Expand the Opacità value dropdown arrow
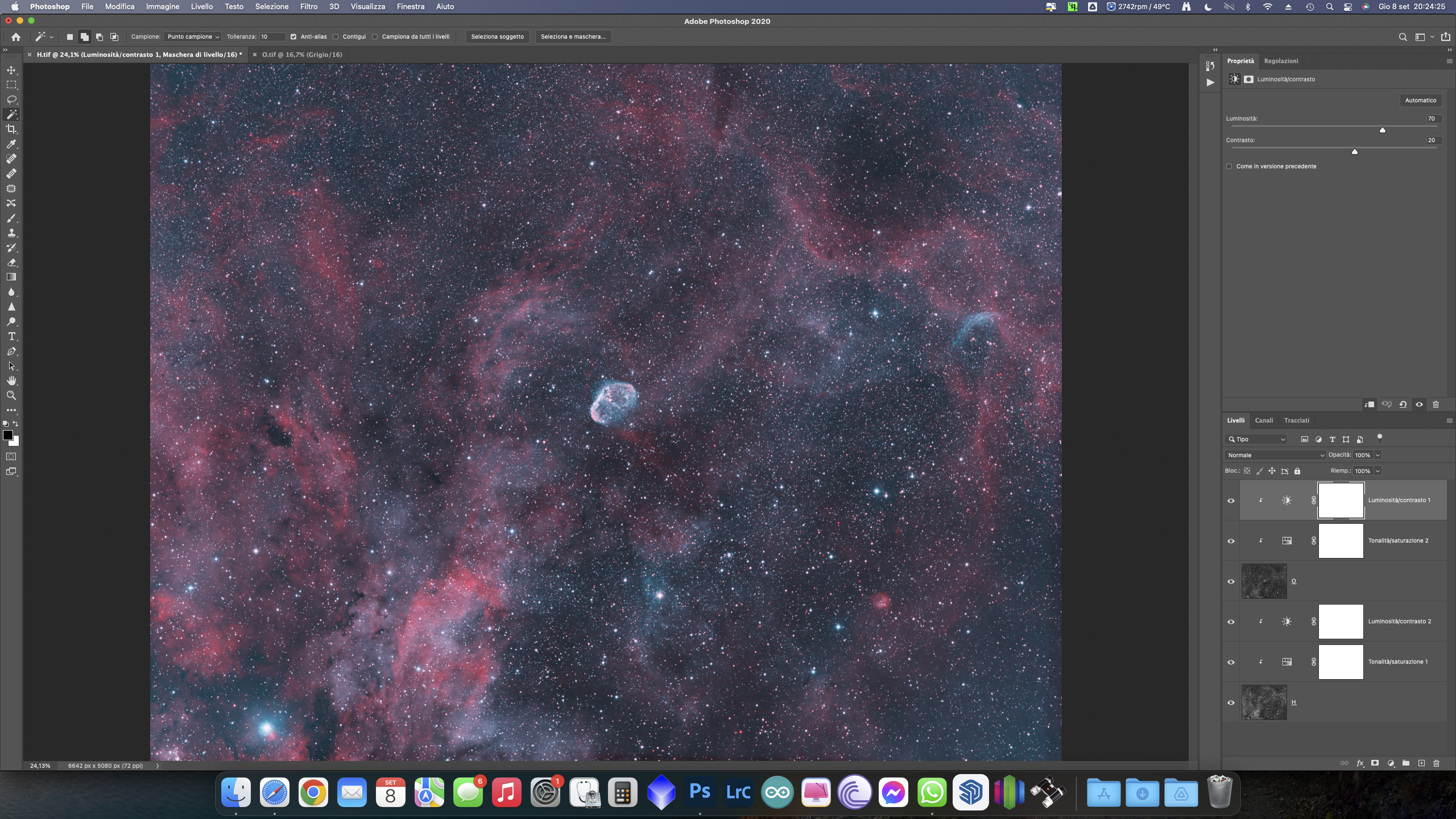1456x819 pixels. click(1378, 455)
